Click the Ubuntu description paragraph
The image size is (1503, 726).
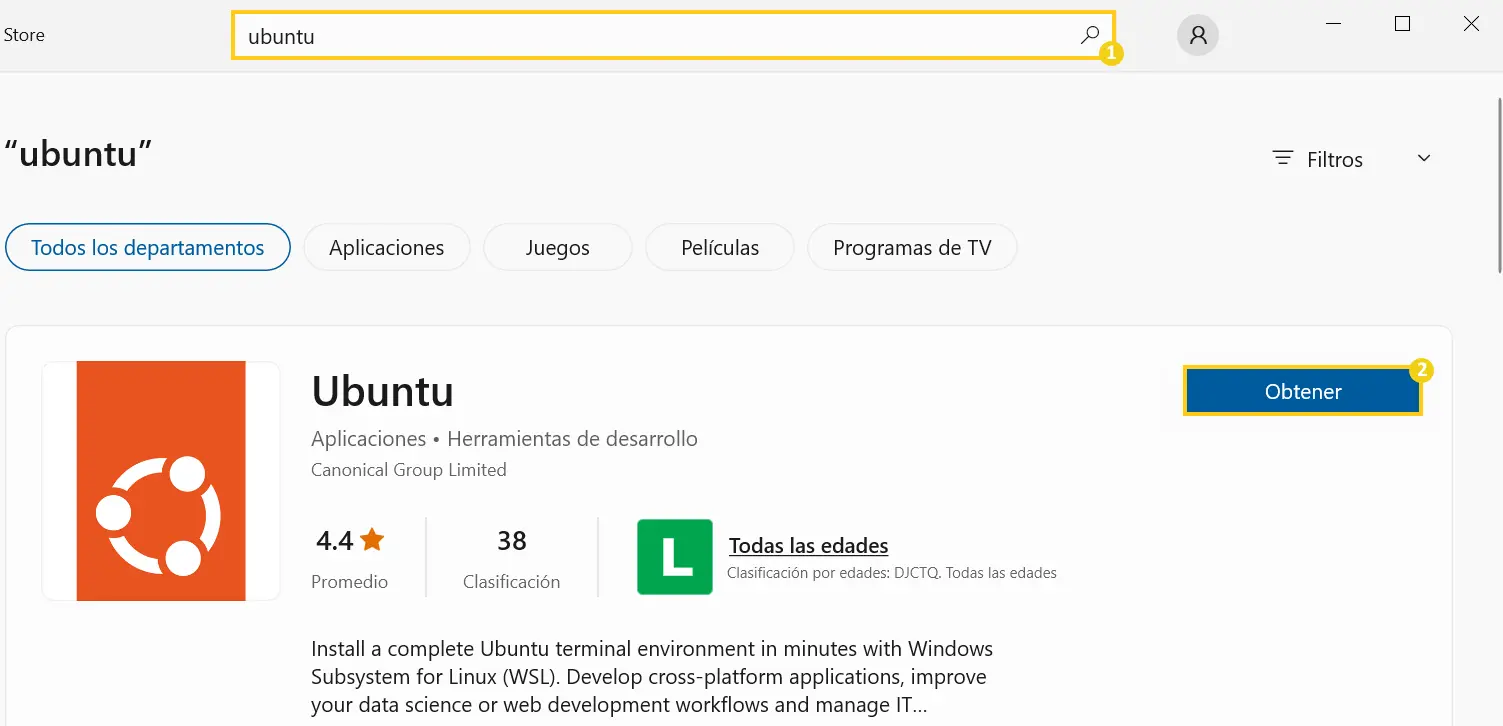[x=652, y=677]
